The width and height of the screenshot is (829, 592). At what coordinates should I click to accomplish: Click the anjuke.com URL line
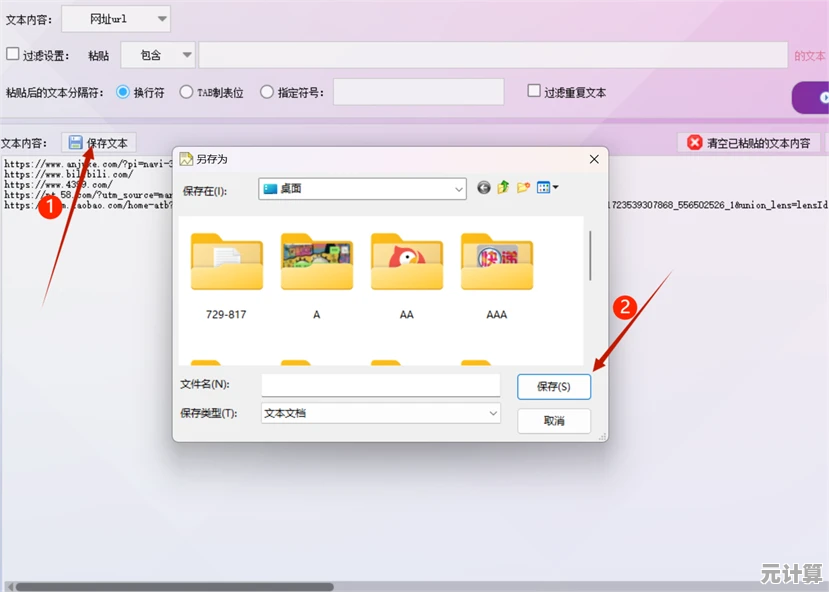(88, 164)
